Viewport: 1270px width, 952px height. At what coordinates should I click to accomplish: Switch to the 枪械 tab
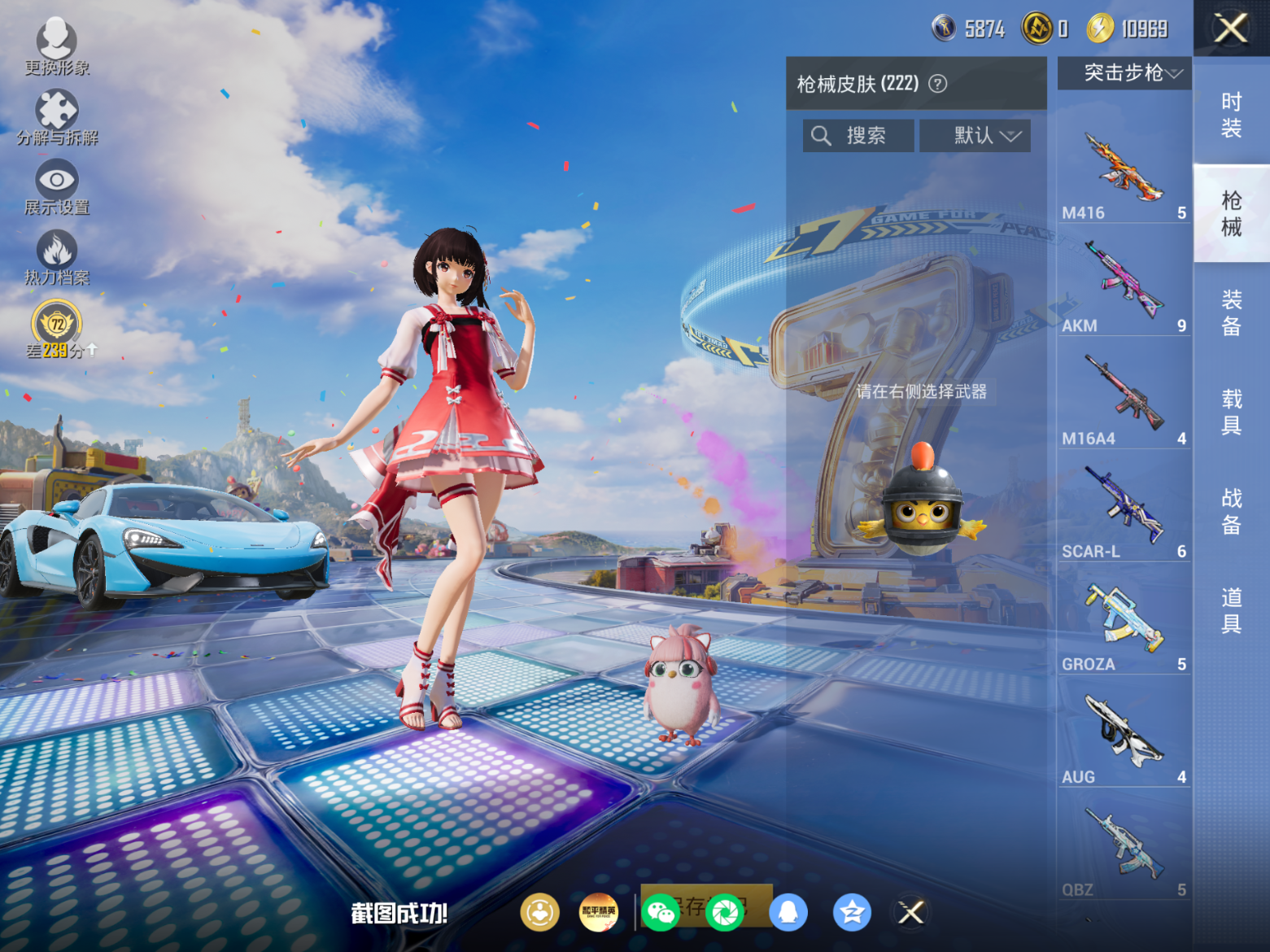click(1232, 213)
